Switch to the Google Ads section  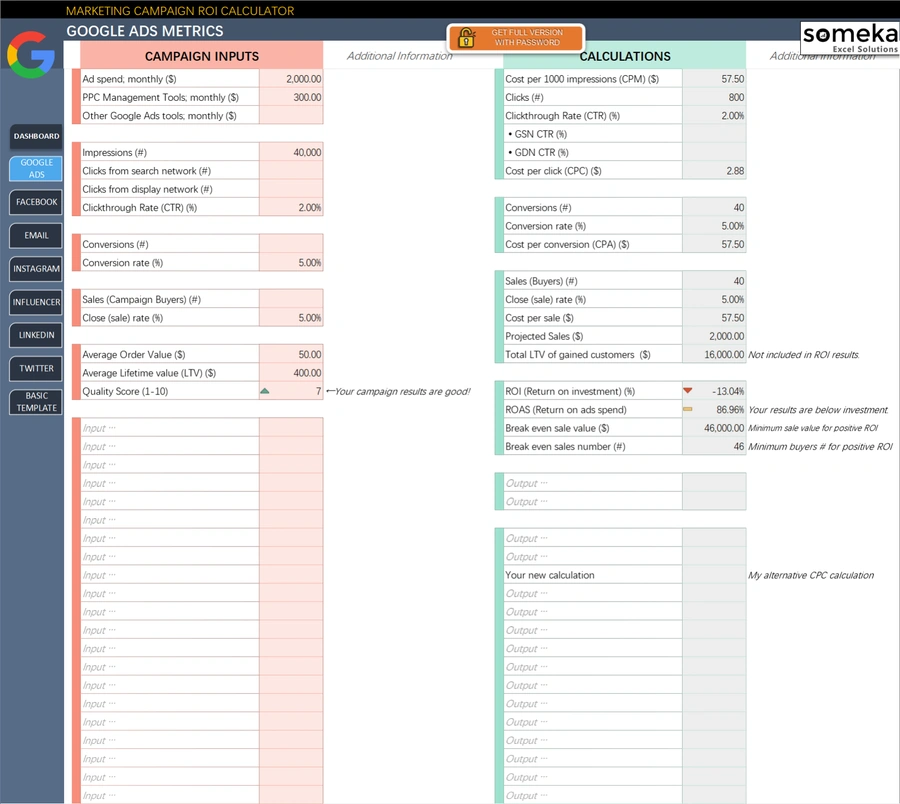click(x=36, y=168)
